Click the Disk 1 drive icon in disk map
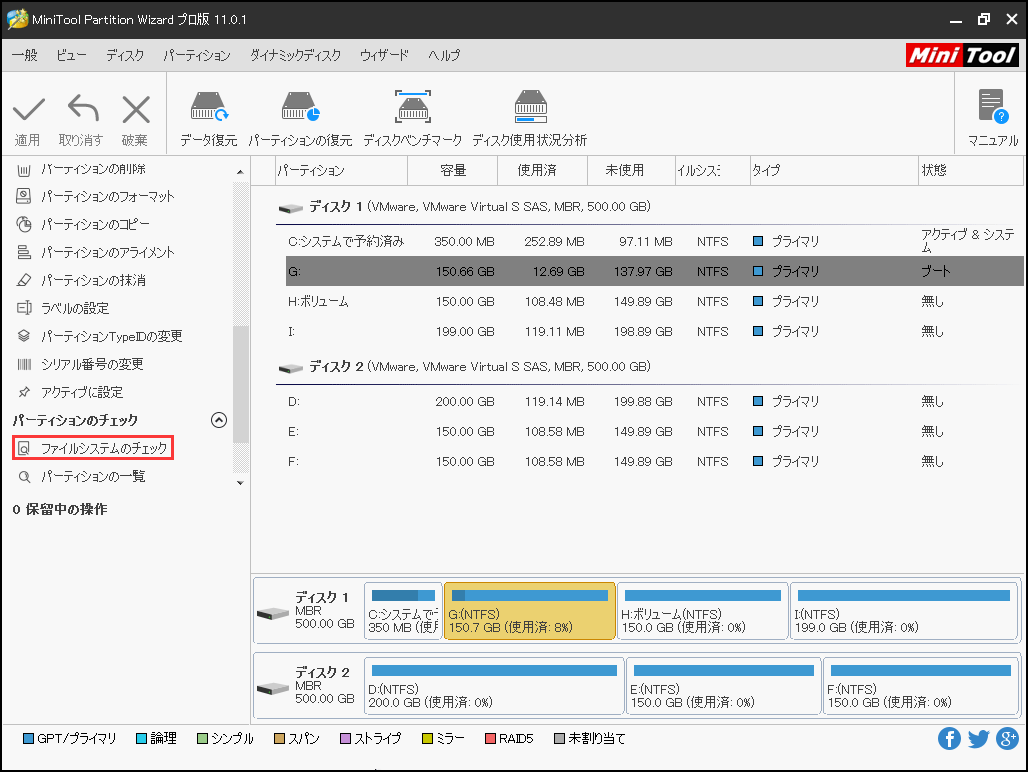Viewport: 1028px width, 772px height. point(273,613)
